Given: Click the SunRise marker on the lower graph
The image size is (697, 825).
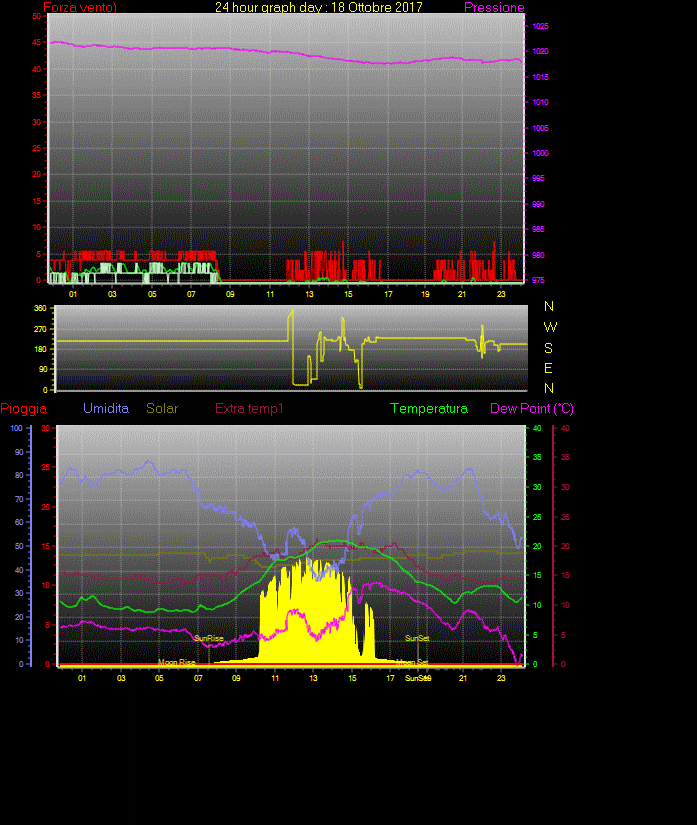Looking at the screenshot, I should [209, 638].
